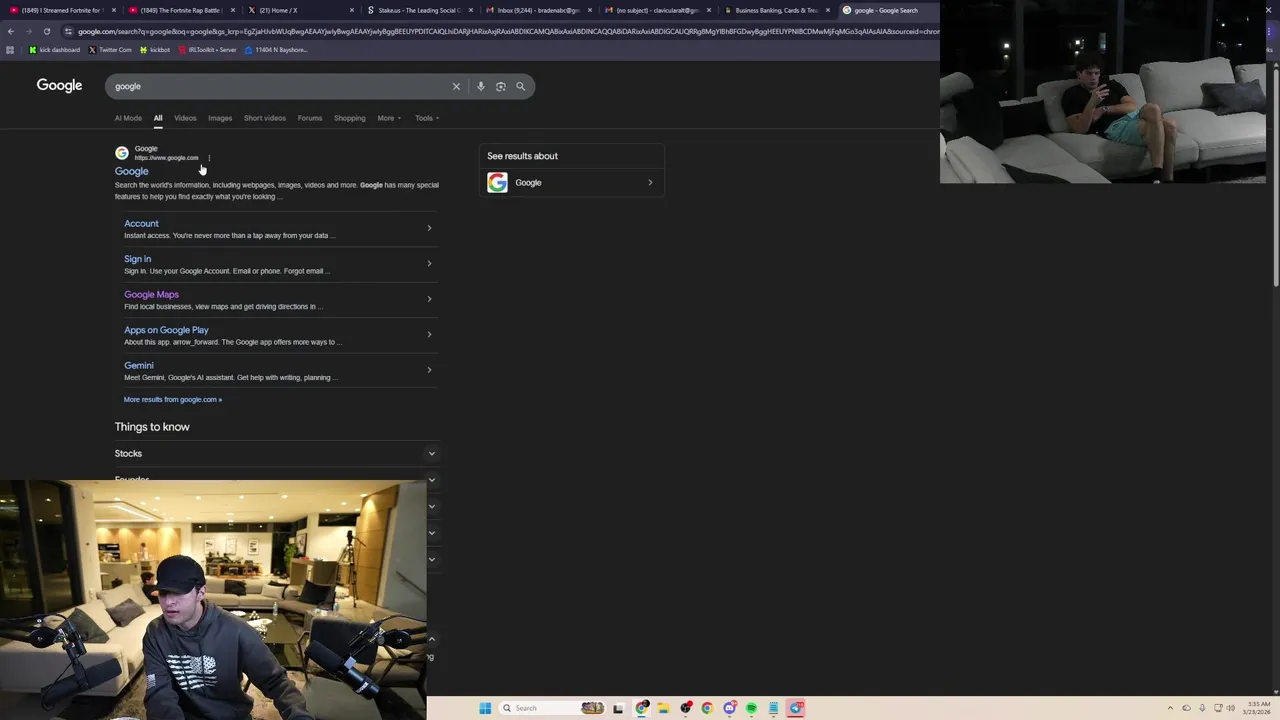
Task: Start a voice search with the microphone icon
Action: tap(481, 86)
